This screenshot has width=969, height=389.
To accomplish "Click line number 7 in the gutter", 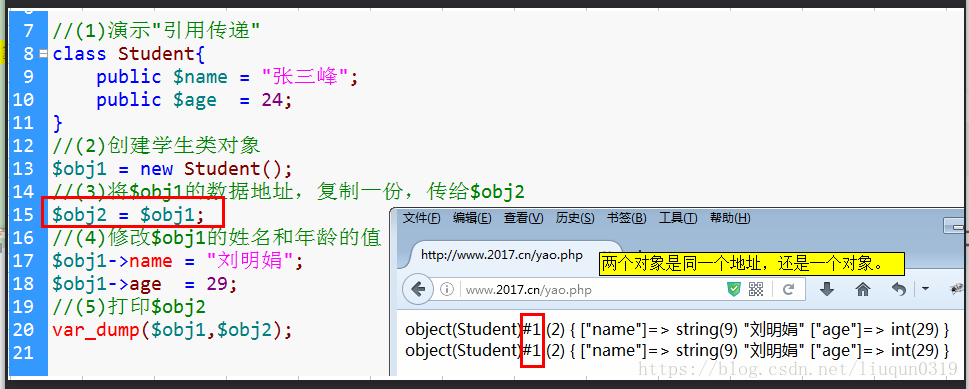I will click(x=28, y=30).
